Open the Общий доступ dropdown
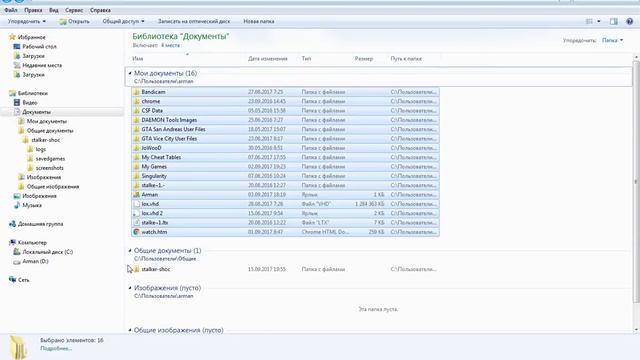Screen dimensions: 640x360 click(x=123, y=21)
